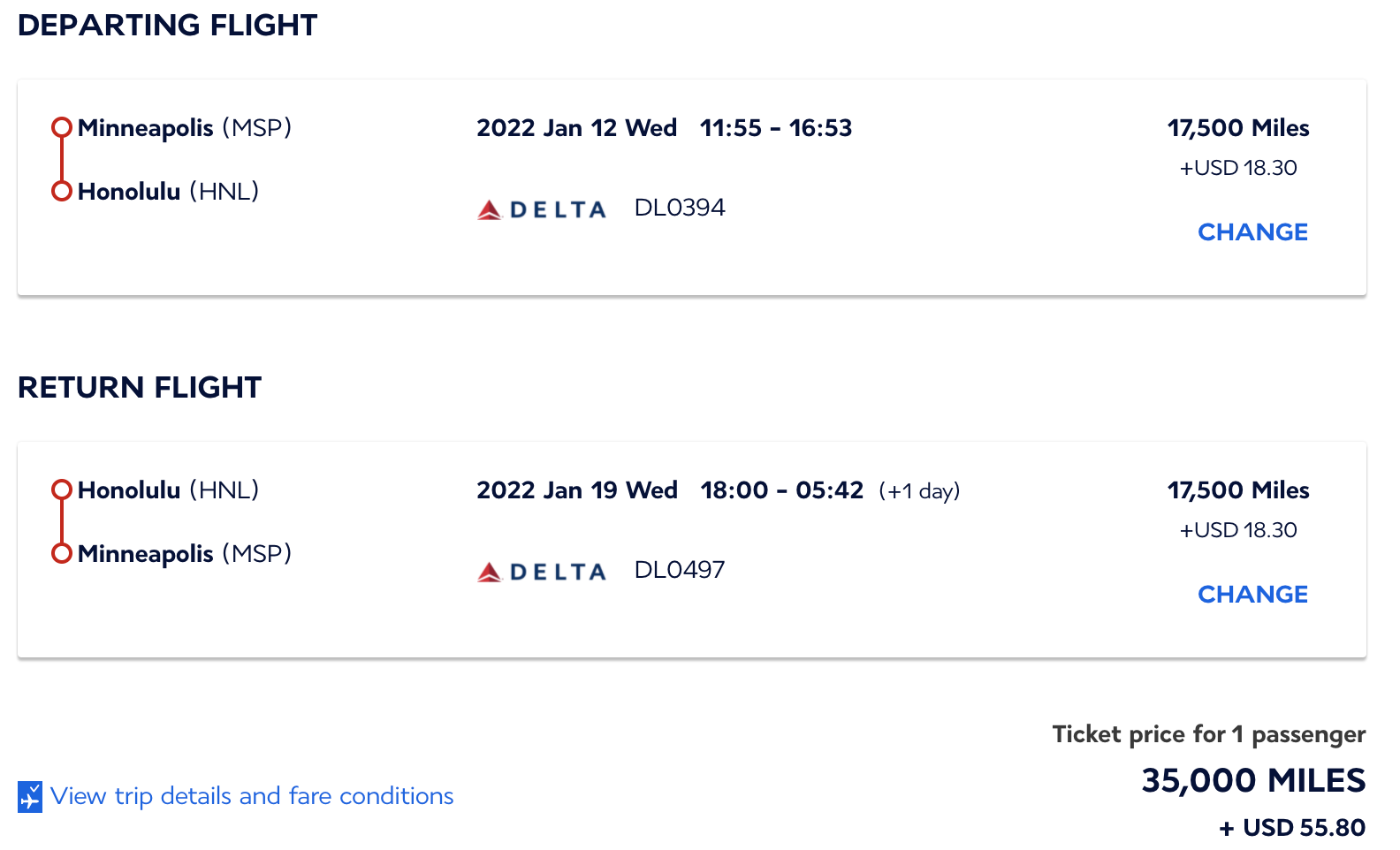
Task: Click the Delta logo on the return flight
Action: click(x=541, y=571)
